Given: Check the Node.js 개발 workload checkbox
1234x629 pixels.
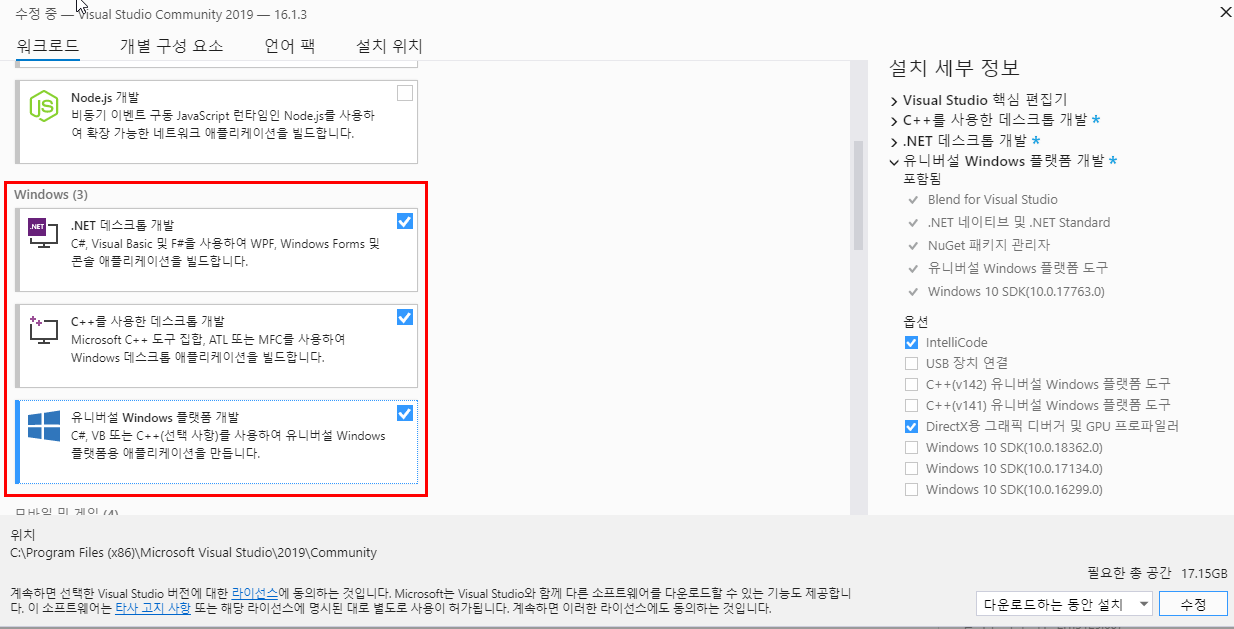Looking at the screenshot, I should (x=405, y=93).
